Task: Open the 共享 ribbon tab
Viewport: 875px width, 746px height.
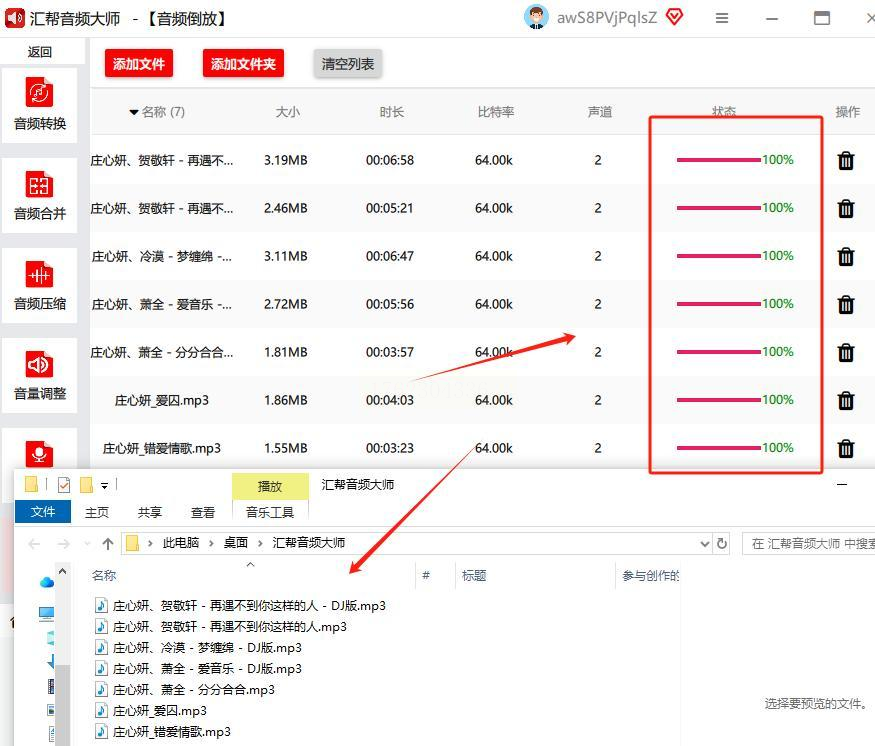Action: click(x=150, y=512)
